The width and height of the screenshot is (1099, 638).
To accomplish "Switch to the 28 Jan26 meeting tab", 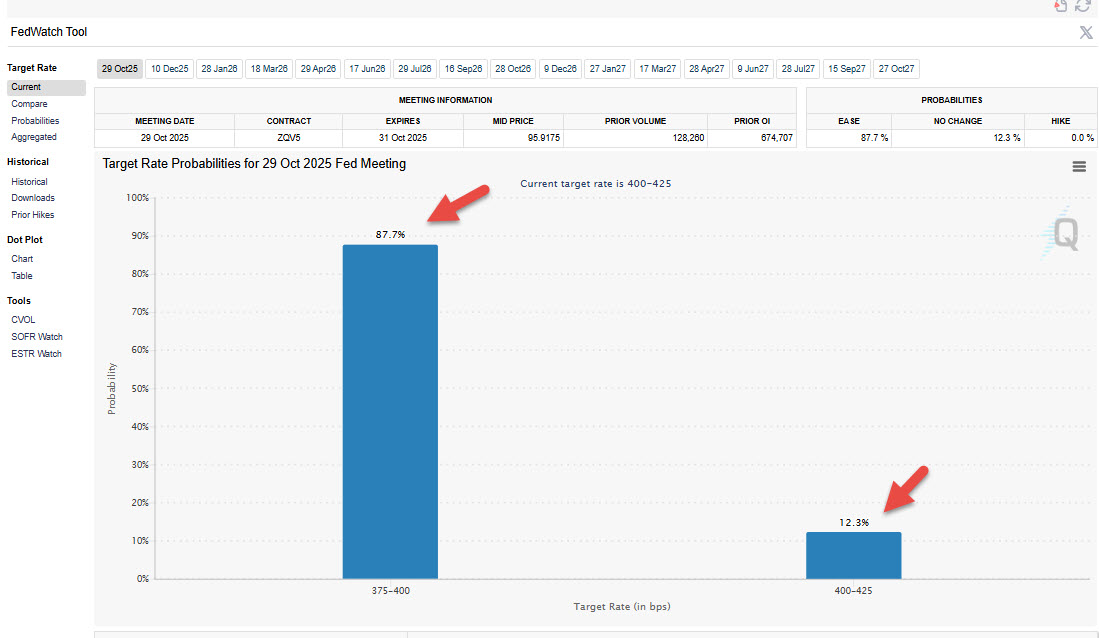I will pyautogui.click(x=219, y=69).
